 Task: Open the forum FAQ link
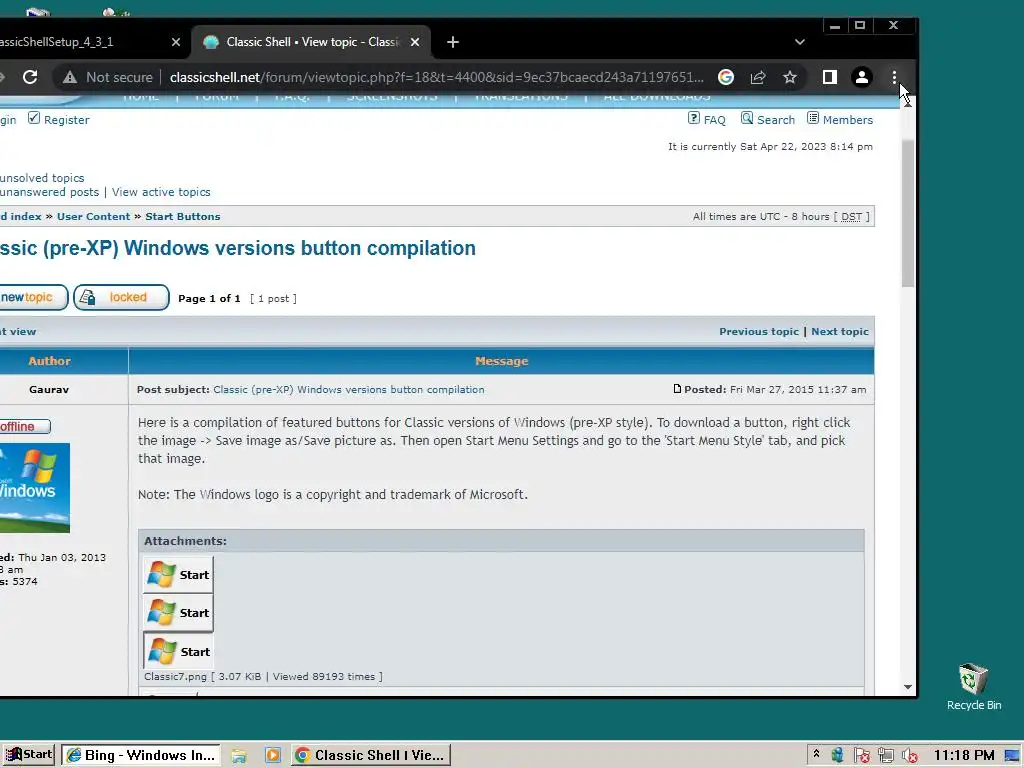pyautogui.click(x=714, y=120)
